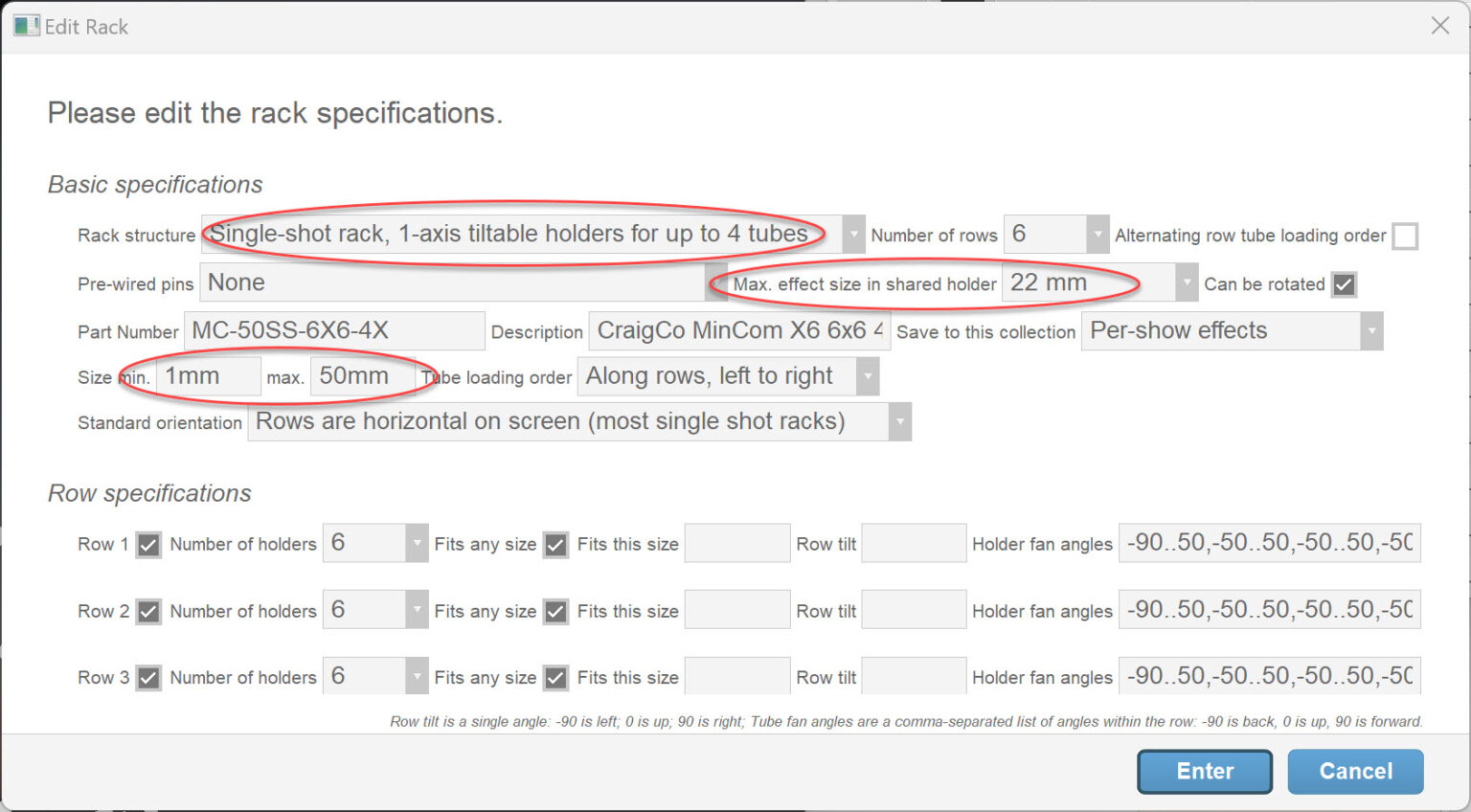1471x812 pixels.
Task: Toggle the Row 3 enabled checkbox
Action: tap(148, 678)
